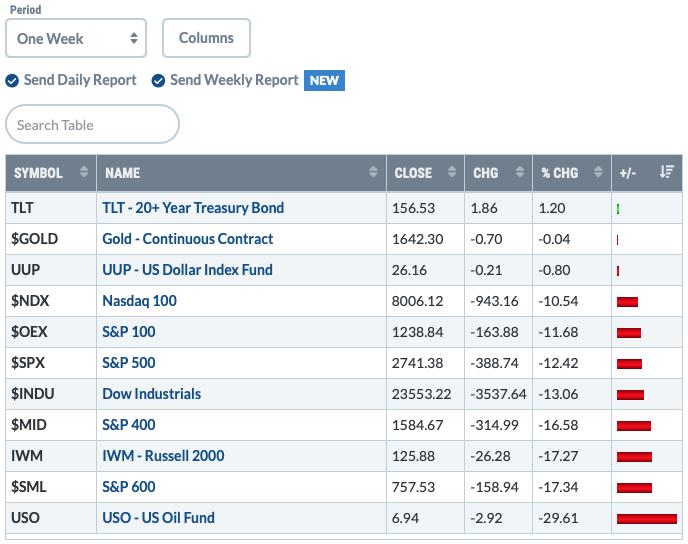
Task: Open the S&P 400 link
Action: pos(129,425)
